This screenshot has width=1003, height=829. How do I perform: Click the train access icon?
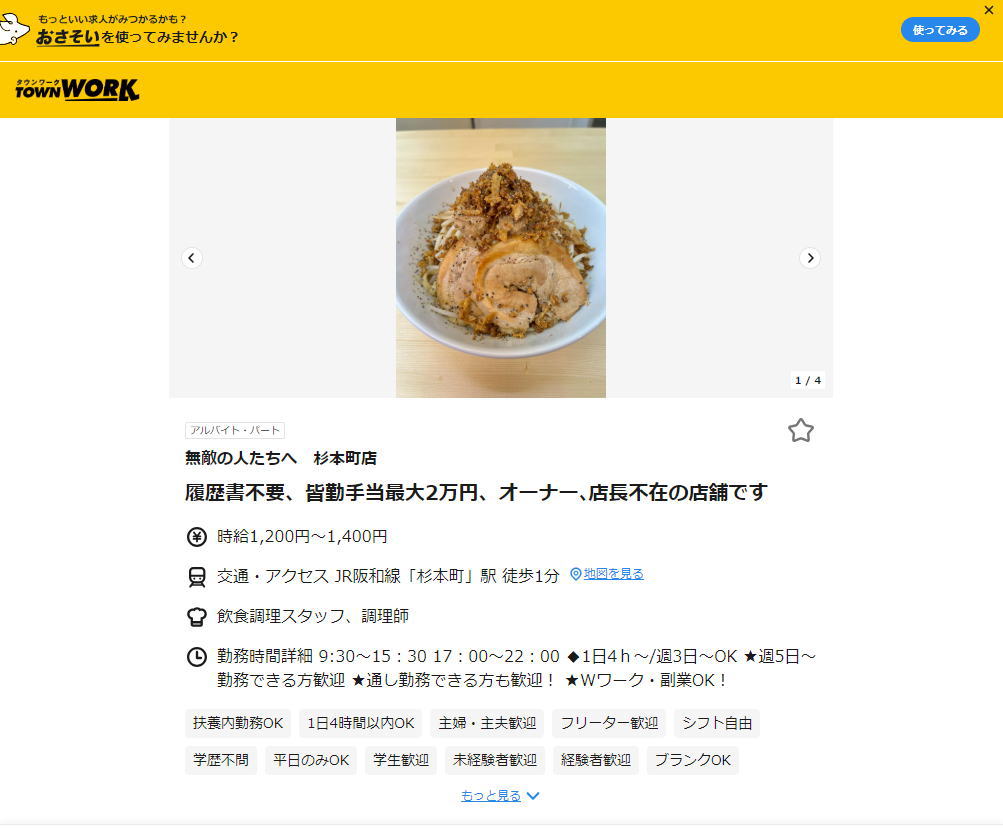coord(196,577)
